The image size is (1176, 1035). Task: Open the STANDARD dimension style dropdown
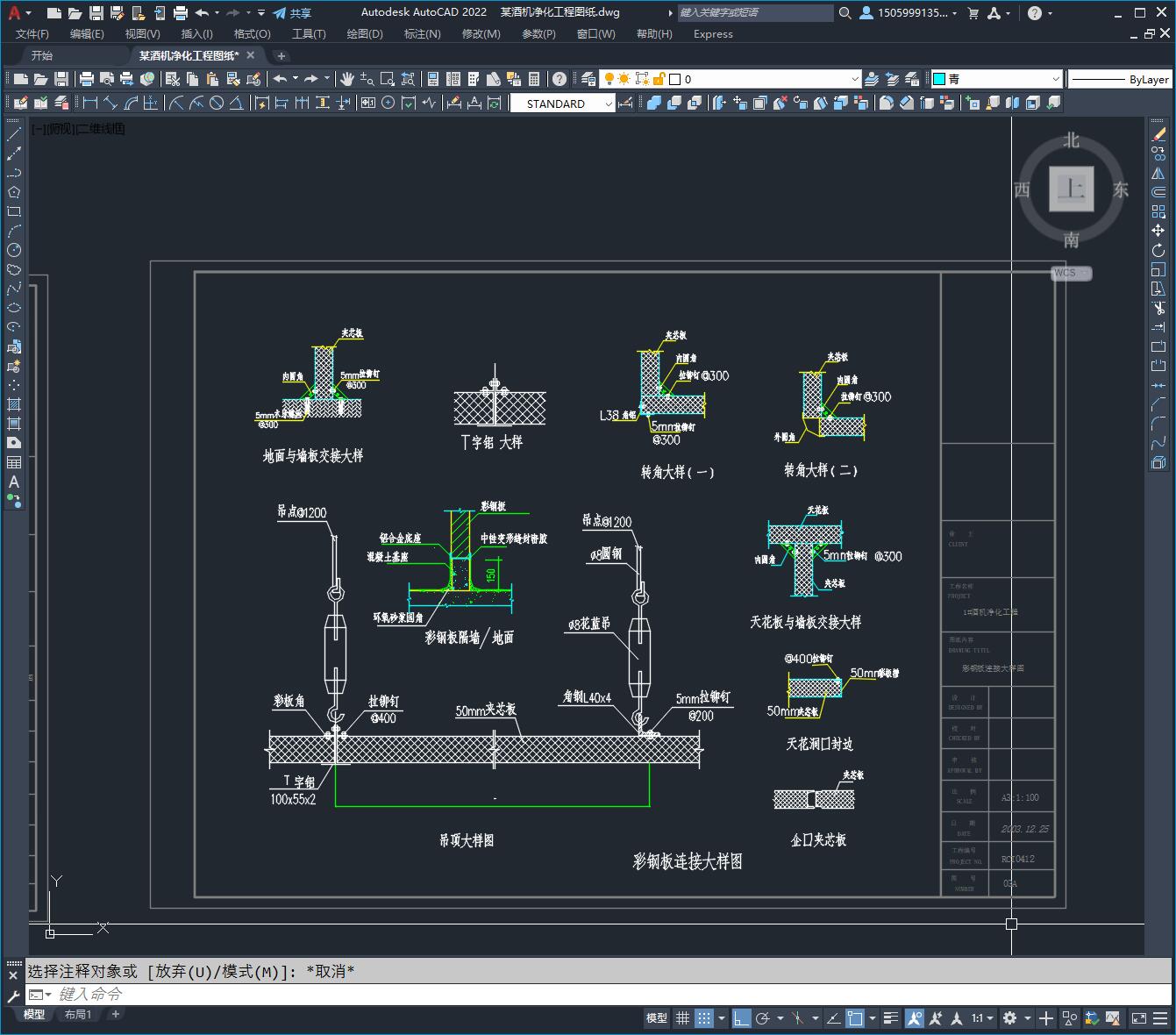[x=609, y=103]
